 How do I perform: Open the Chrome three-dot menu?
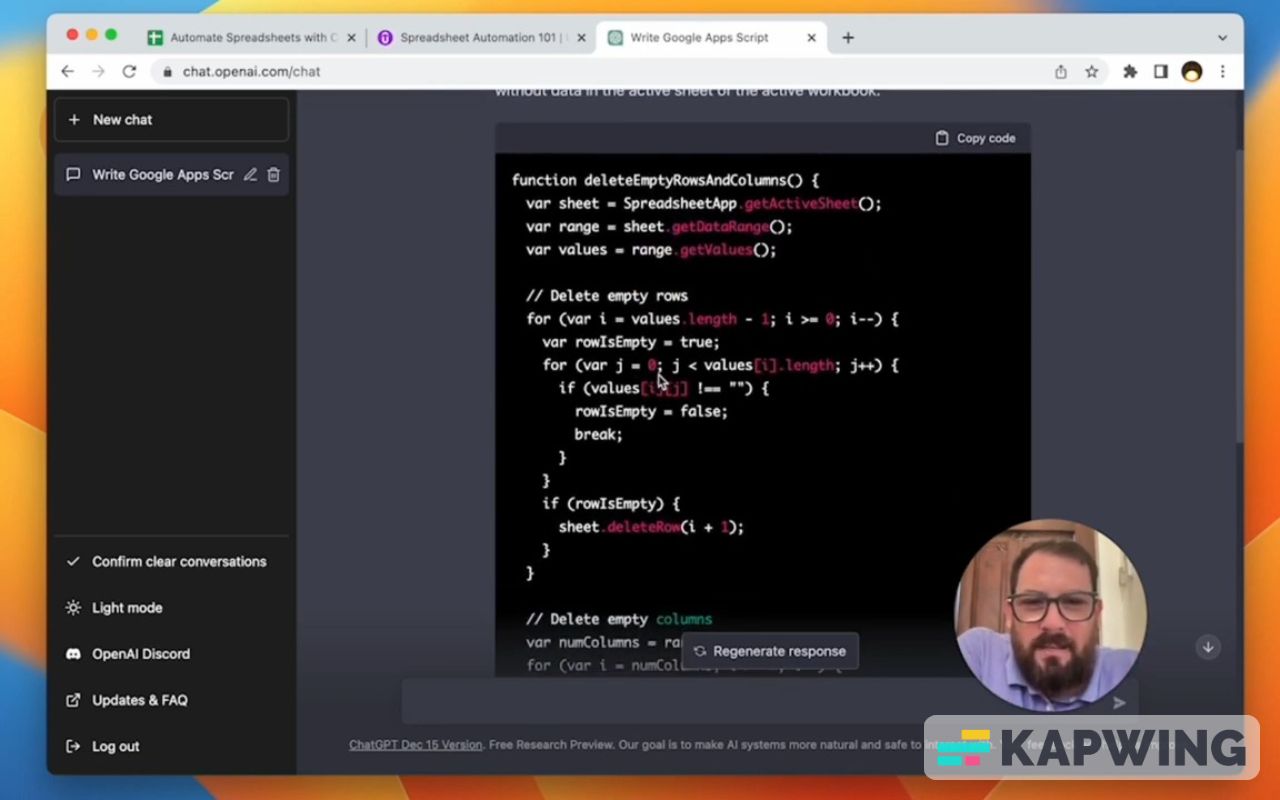1222,72
